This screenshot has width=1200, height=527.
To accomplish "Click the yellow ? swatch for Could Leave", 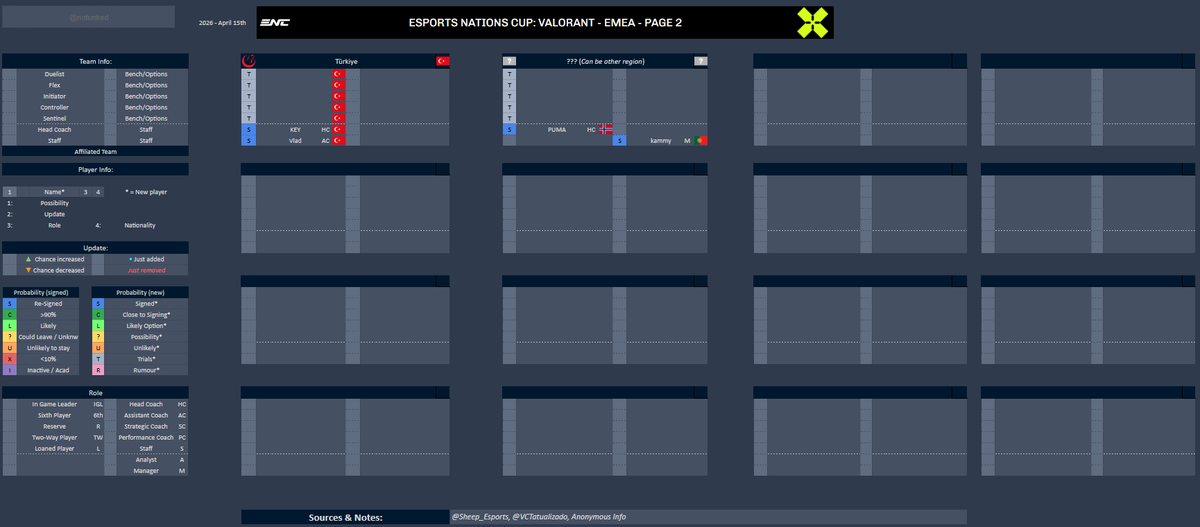I will tap(9, 336).
